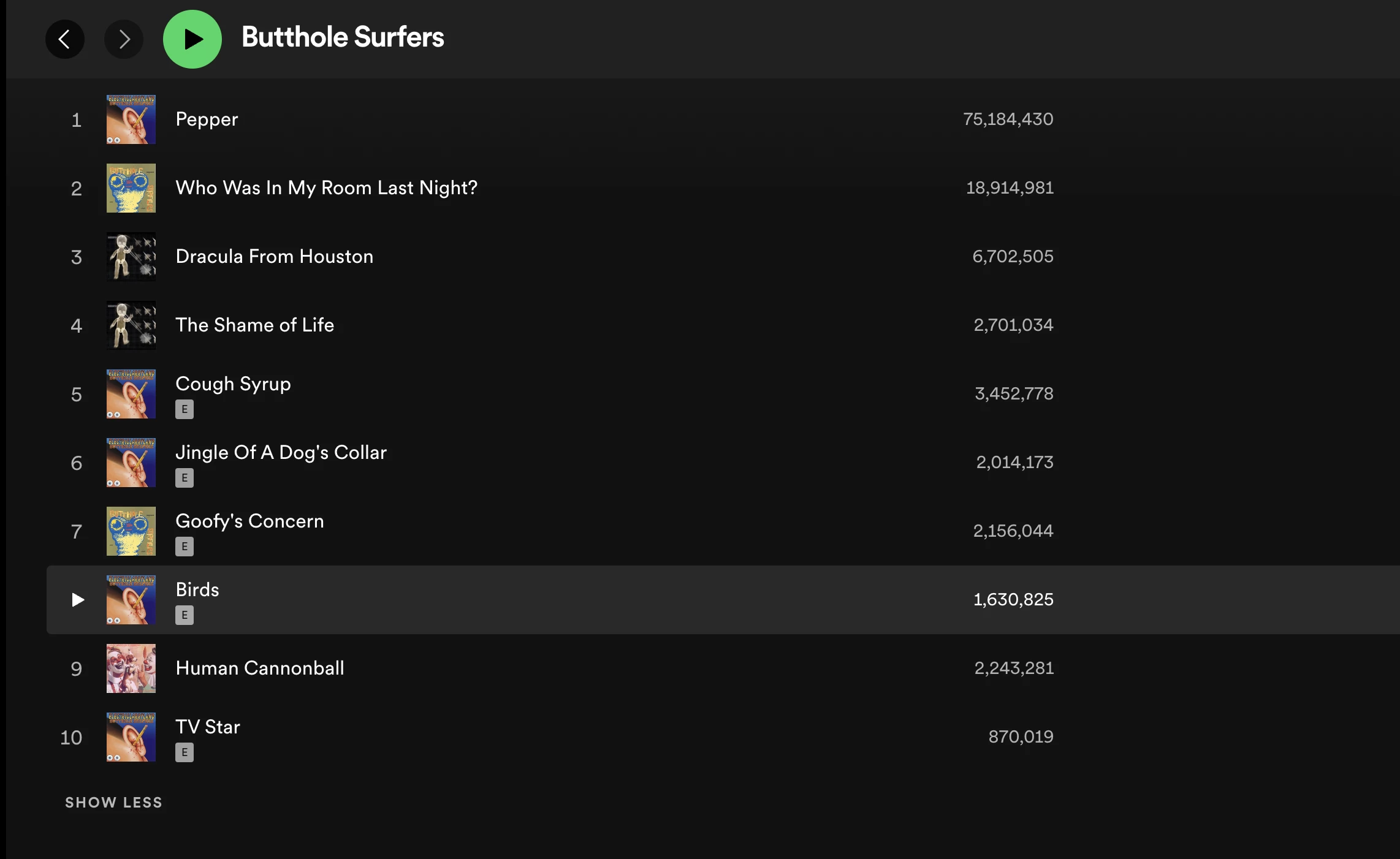The height and width of the screenshot is (859, 1400).
Task: Click the explicit badge under Birds
Action: pos(185,615)
